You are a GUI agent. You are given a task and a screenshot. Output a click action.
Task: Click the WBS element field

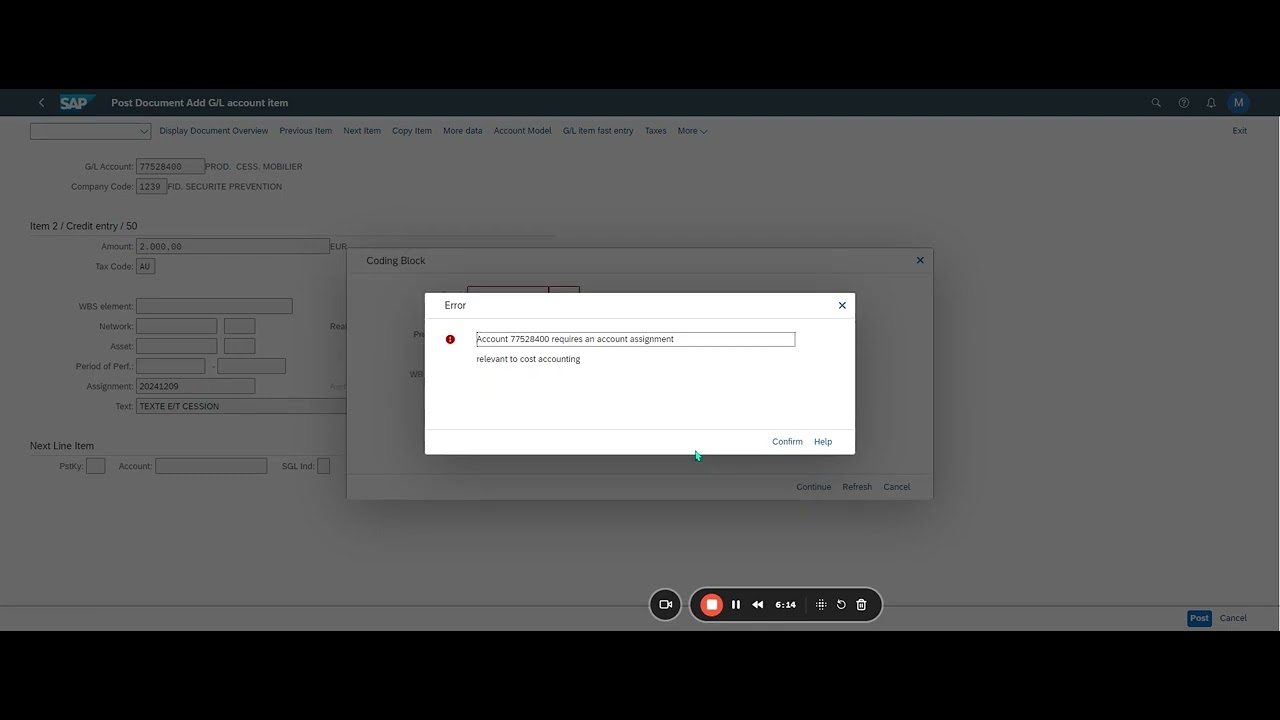pyautogui.click(x=214, y=306)
